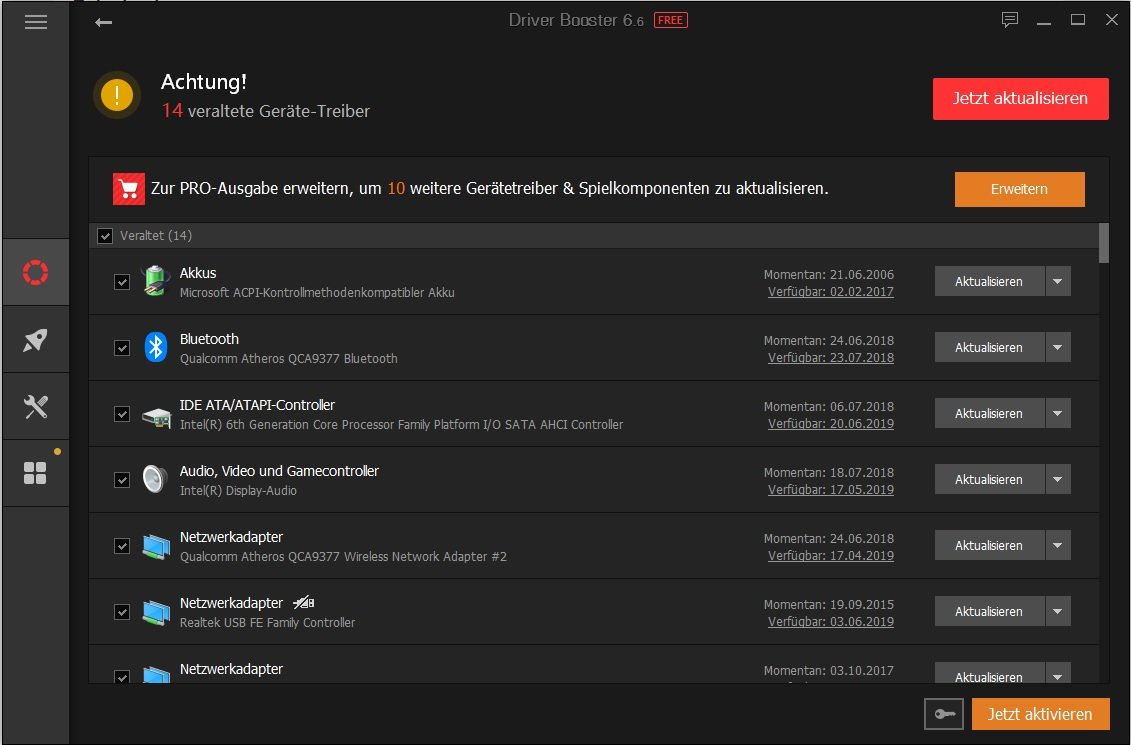
Task: Open dropdown arrow for IDE ATA/ATAPI-Controller
Action: pyautogui.click(x=1058, y=413)
